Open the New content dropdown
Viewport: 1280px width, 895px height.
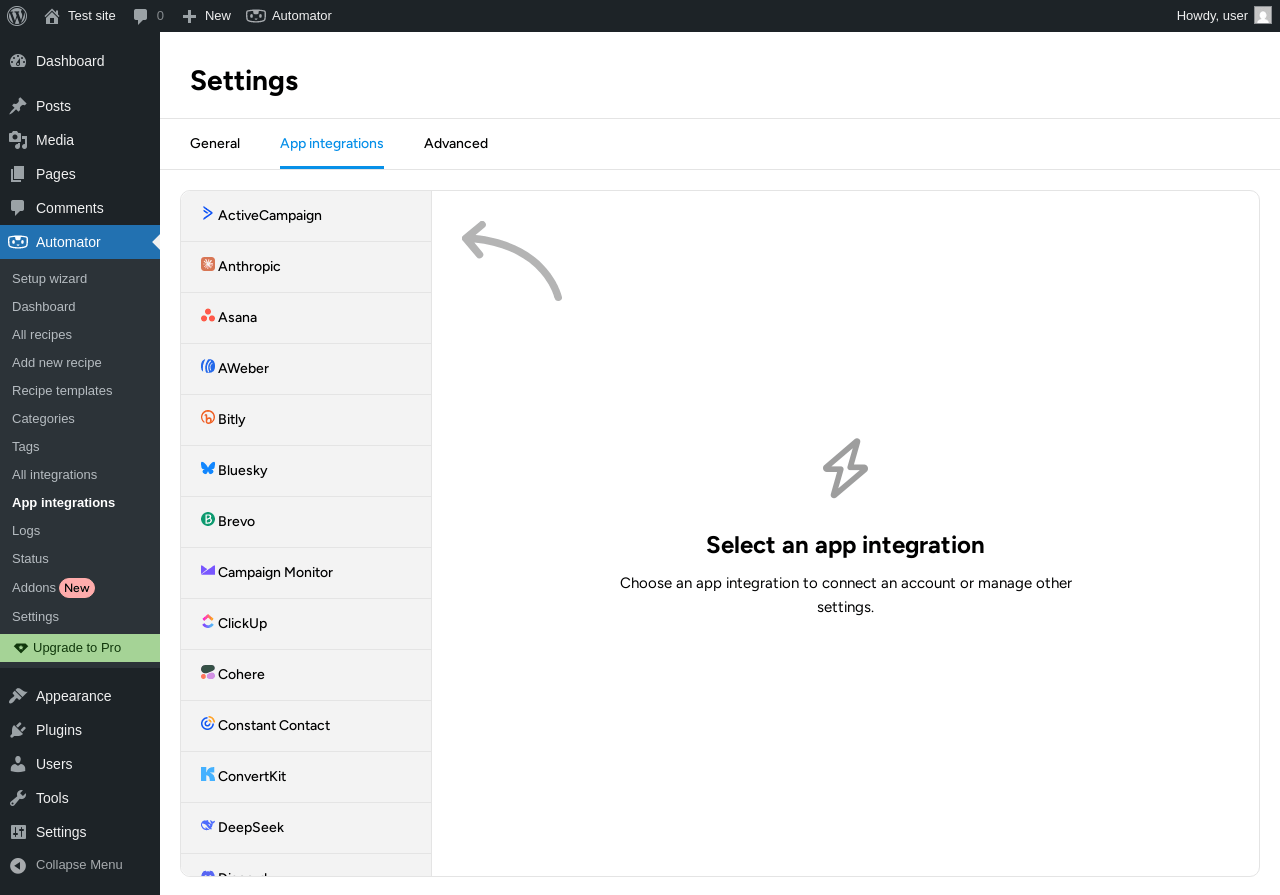point(206,16)
